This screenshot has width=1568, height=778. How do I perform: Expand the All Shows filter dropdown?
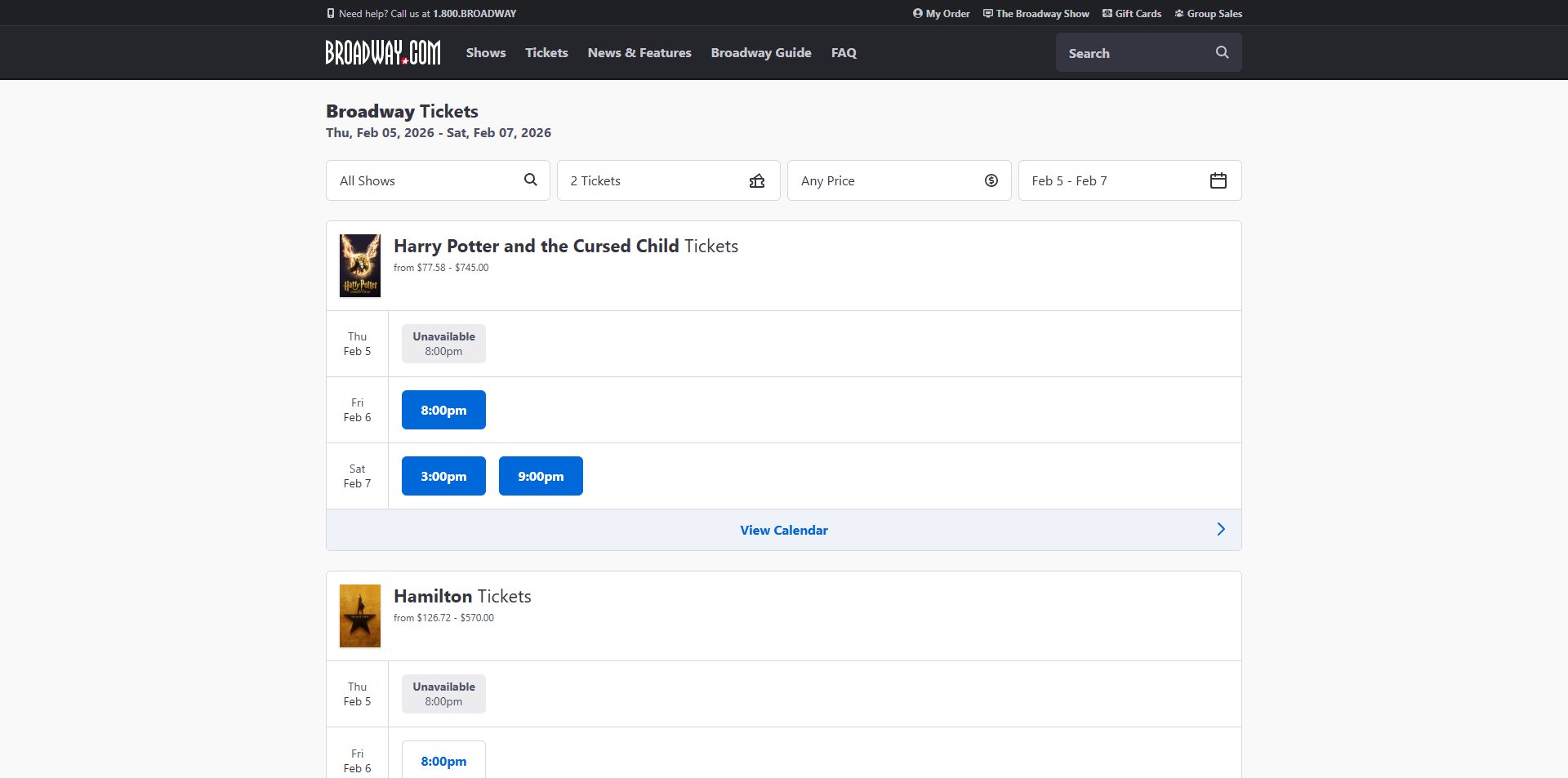[425, 180]
